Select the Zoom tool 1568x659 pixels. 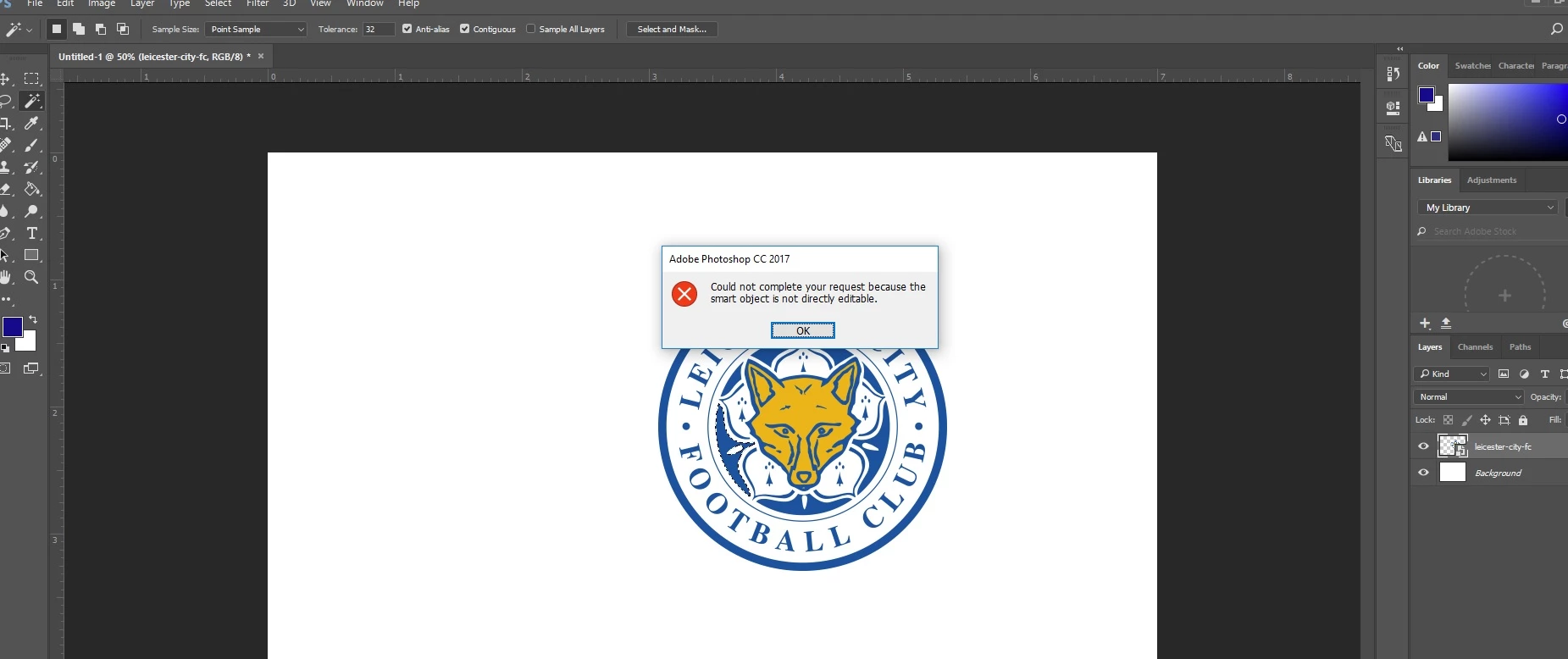click(x=32, y=277)
